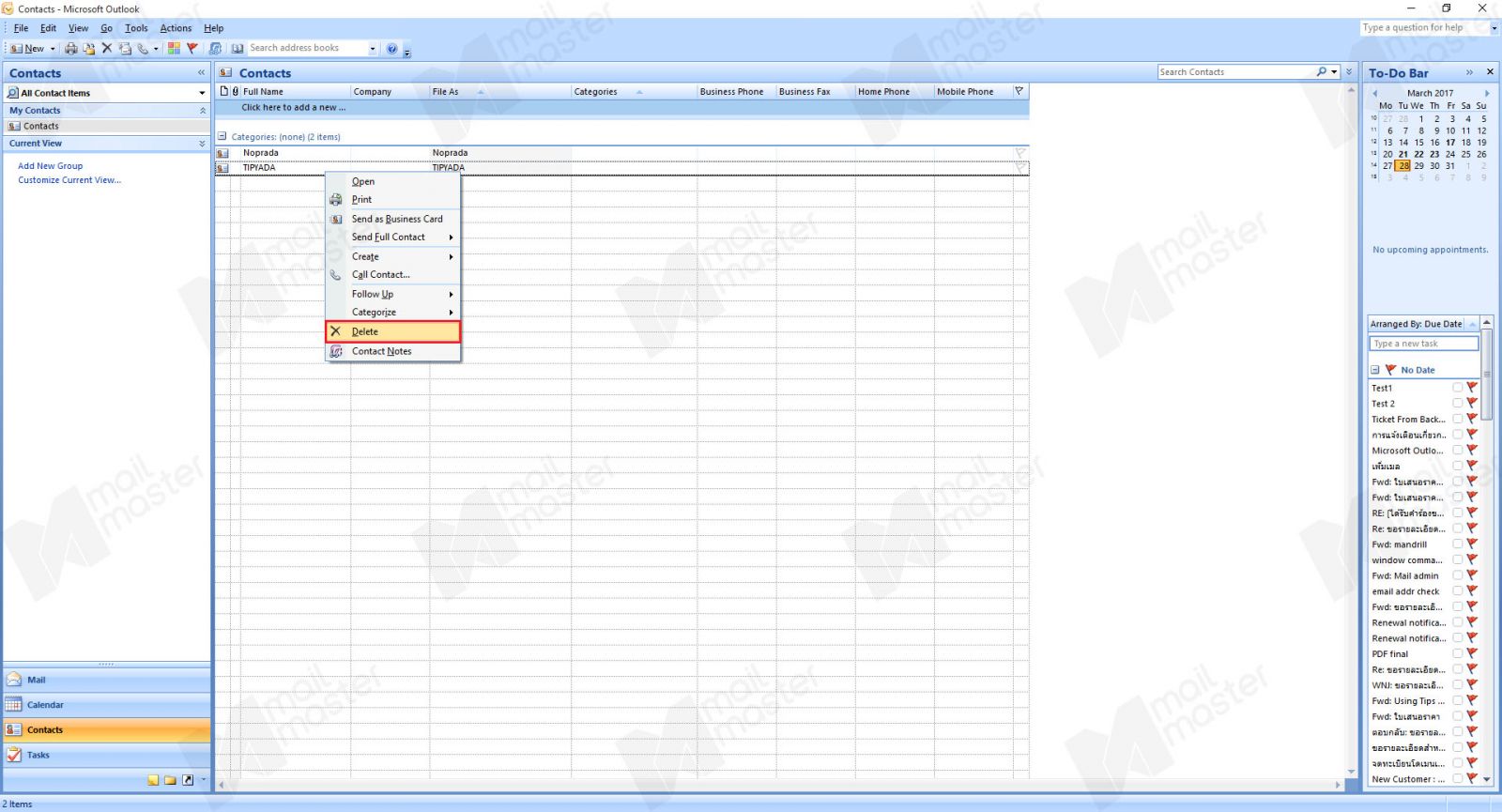Viewport: 1502px width, 812px height.
Task: Check the completion box for Fwd: Mail admin
Action: point(1457,575)
